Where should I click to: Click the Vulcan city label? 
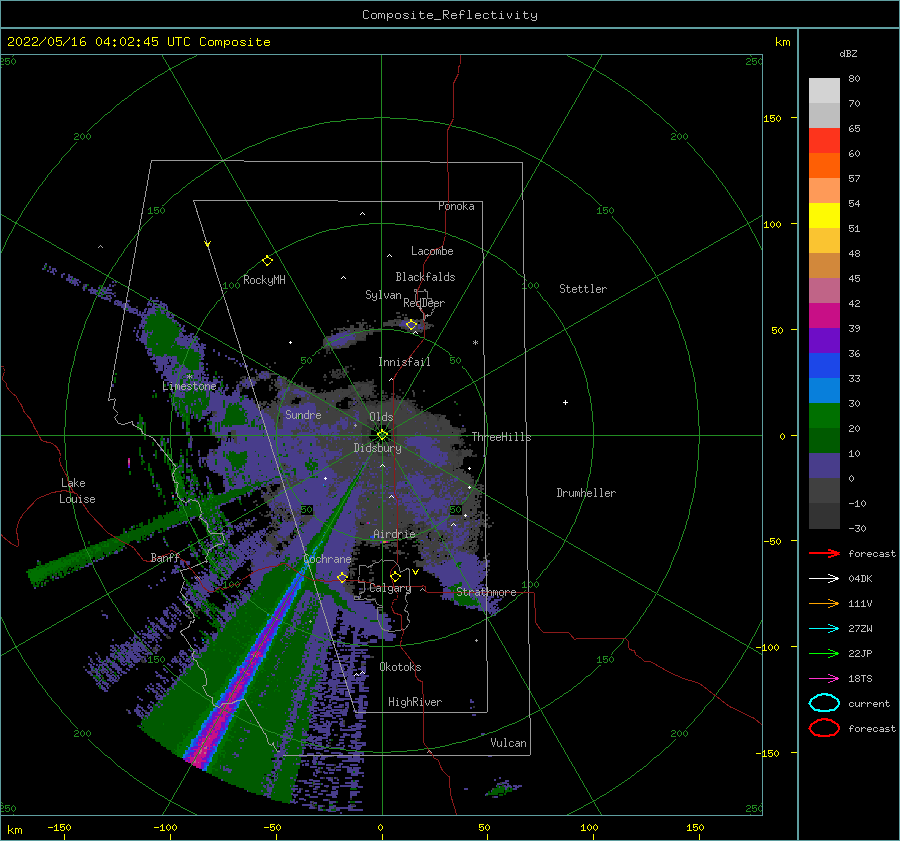(x=509, y=743)
